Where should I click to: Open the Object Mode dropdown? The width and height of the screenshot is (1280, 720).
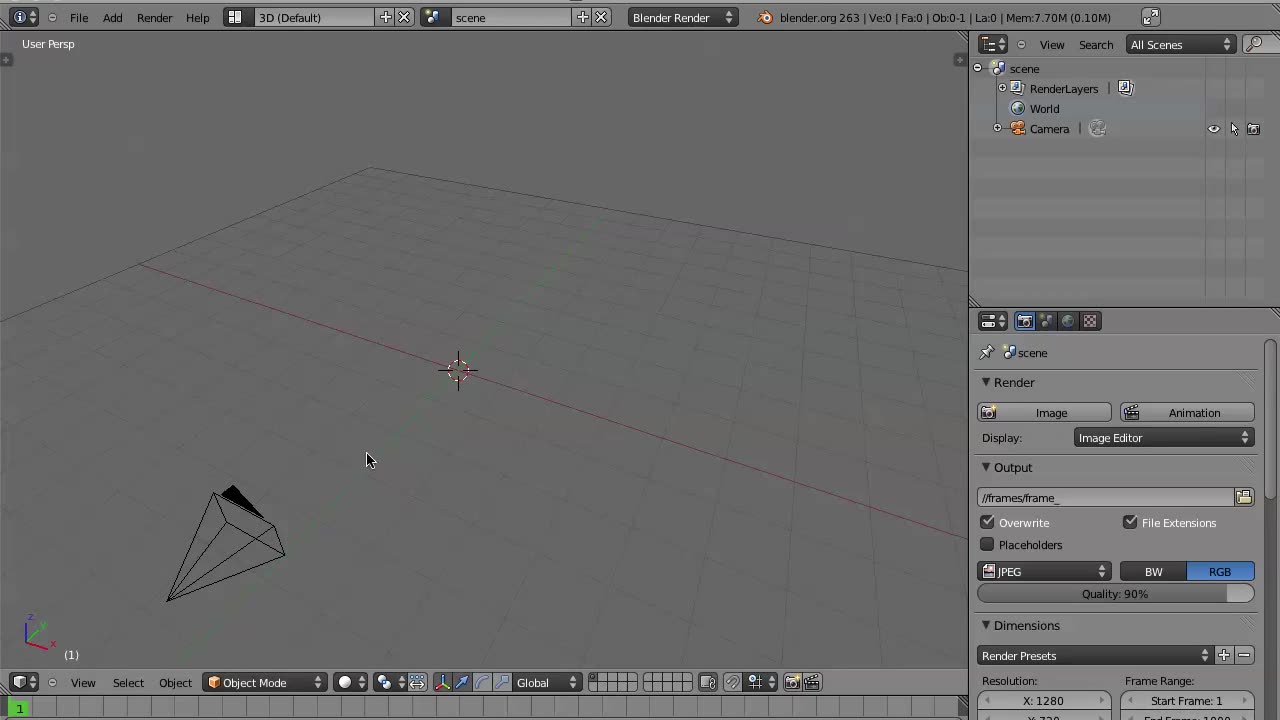tap(265, 682)
